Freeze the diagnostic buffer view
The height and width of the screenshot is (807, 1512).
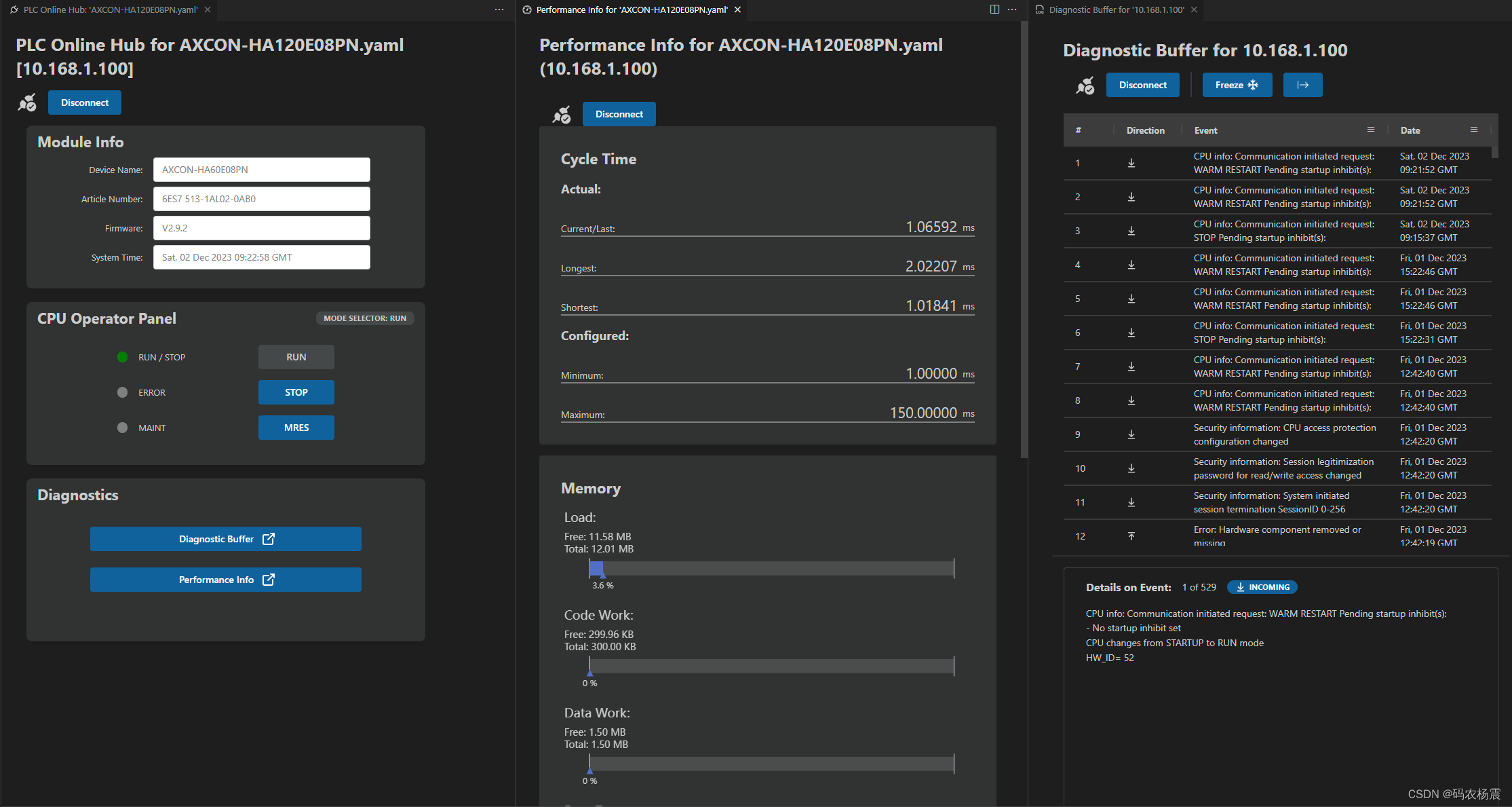click(1237, 85)
